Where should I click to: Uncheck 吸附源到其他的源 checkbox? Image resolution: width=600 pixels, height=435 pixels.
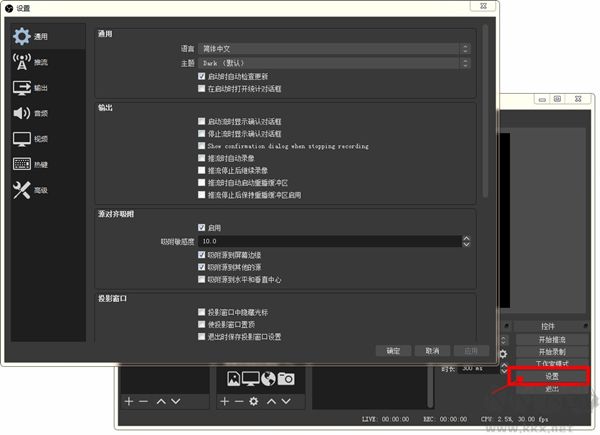click(x=202, y=267)
